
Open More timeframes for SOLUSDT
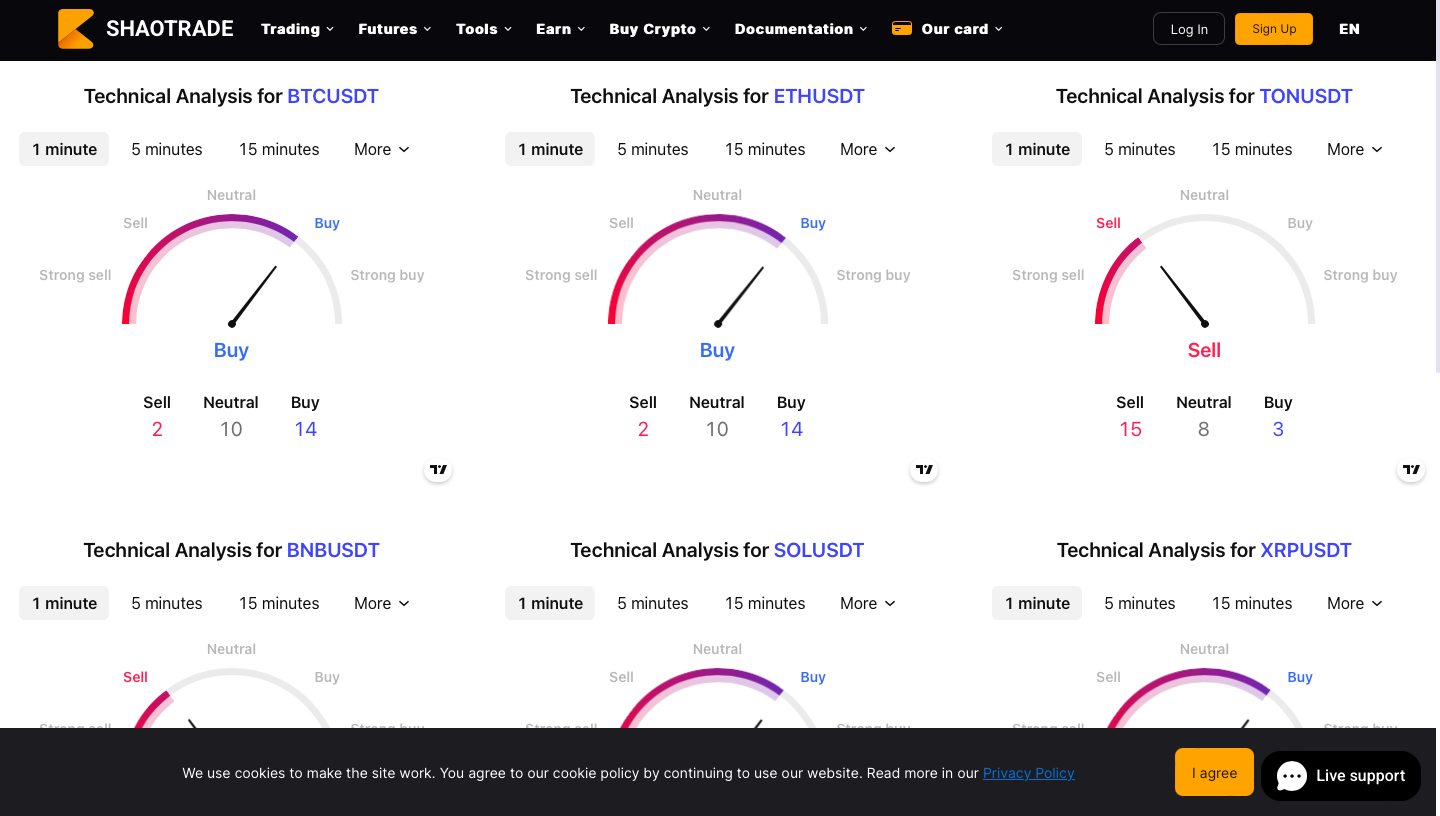coord(868,603)
